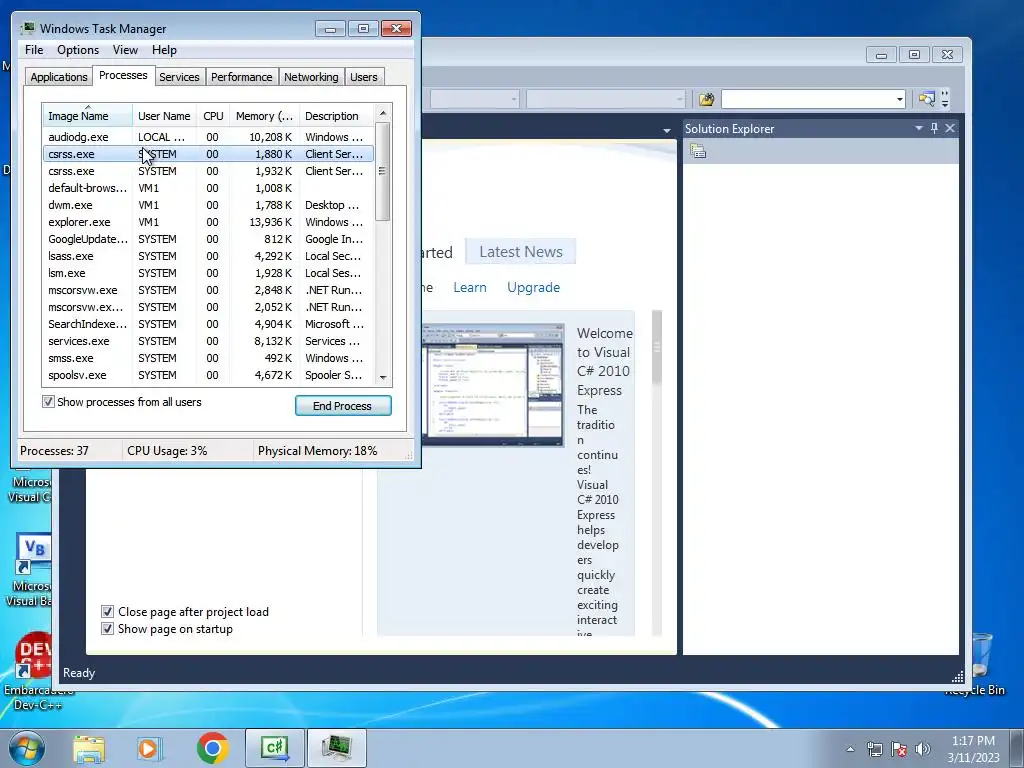Open Windows Explorer from the taskbar
This screenshot has height=768, width=1024.
(x=89, y=748)
